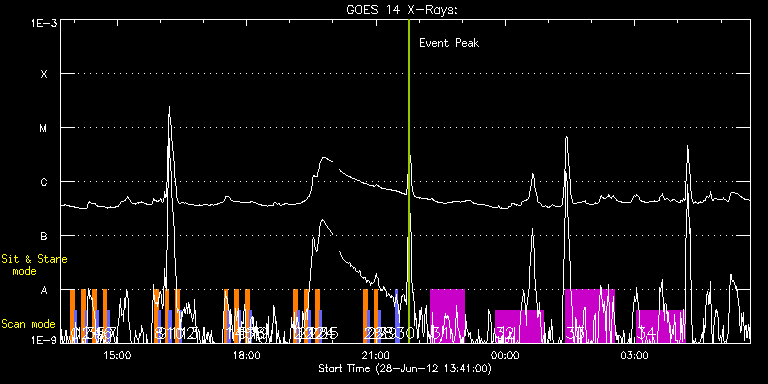Click the "21:00" time axis label
Viewport: 768px width, 384px height.
pos(377,355)
